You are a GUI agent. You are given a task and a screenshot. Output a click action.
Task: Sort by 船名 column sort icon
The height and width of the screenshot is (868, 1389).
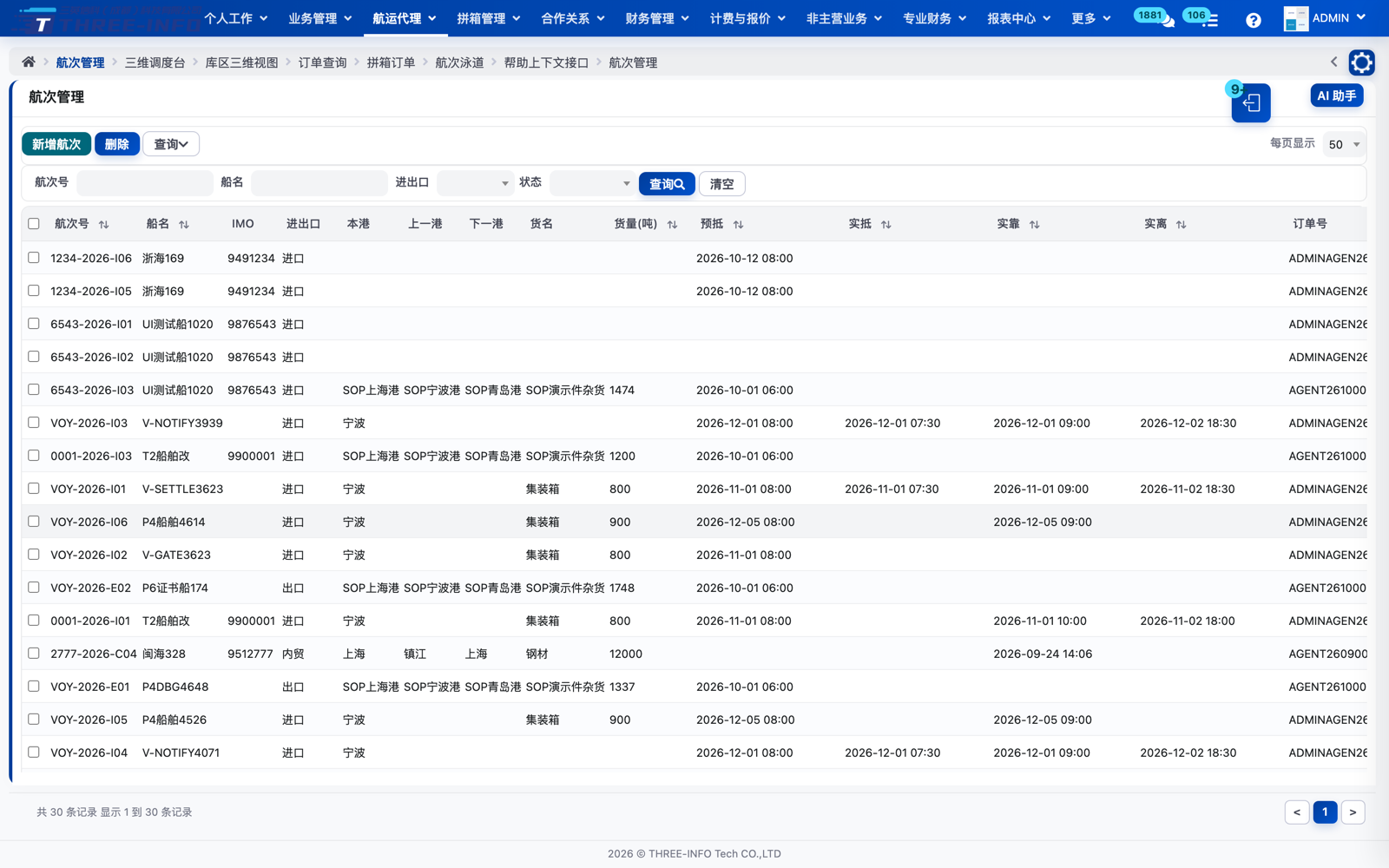[x=184, y=225]
